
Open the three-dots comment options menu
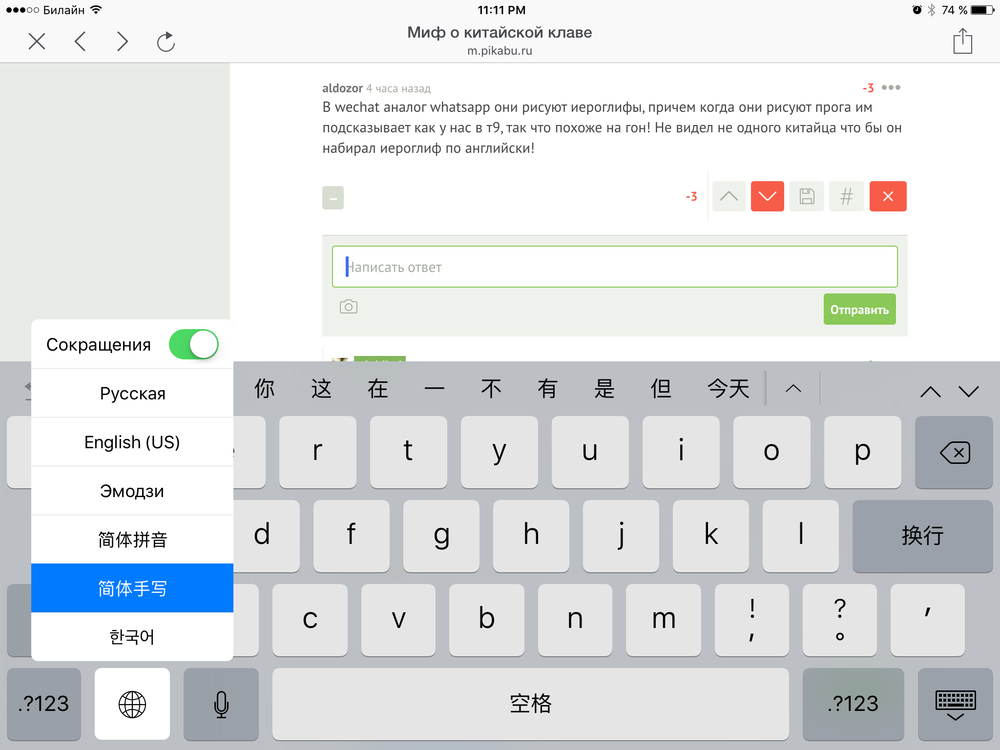click(891, 88)
